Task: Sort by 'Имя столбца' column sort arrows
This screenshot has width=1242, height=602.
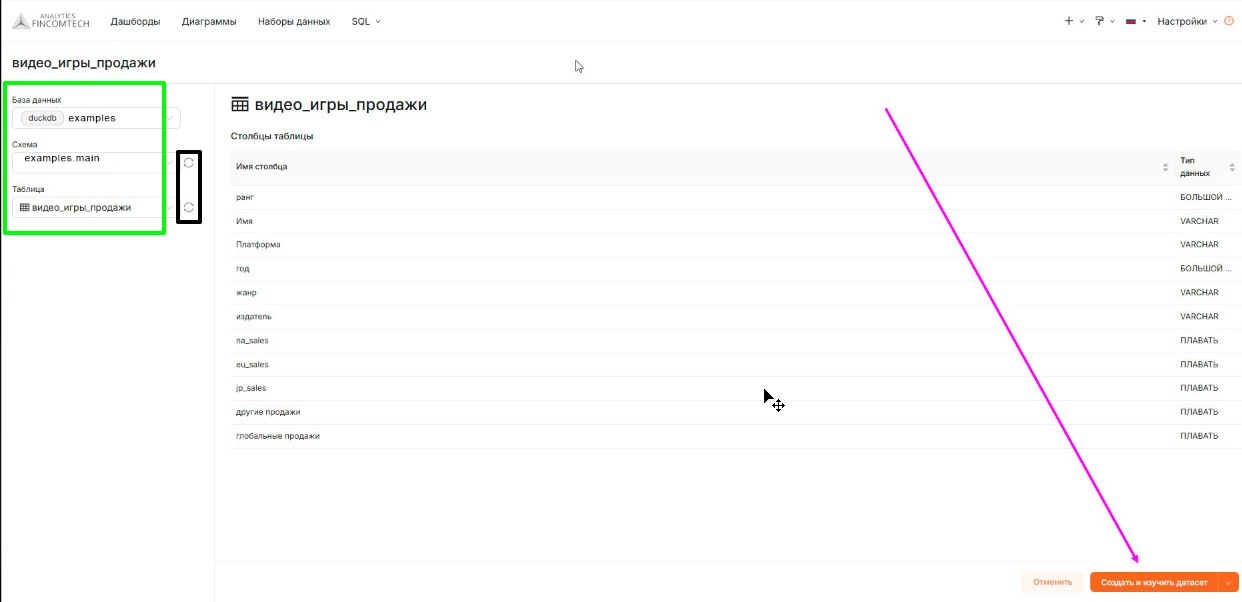Action: tap(1165, 166)
